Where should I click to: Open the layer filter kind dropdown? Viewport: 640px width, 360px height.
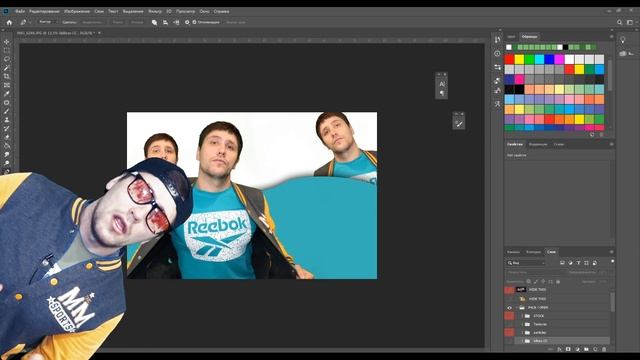pyautogui.click(x=526, y=263)
